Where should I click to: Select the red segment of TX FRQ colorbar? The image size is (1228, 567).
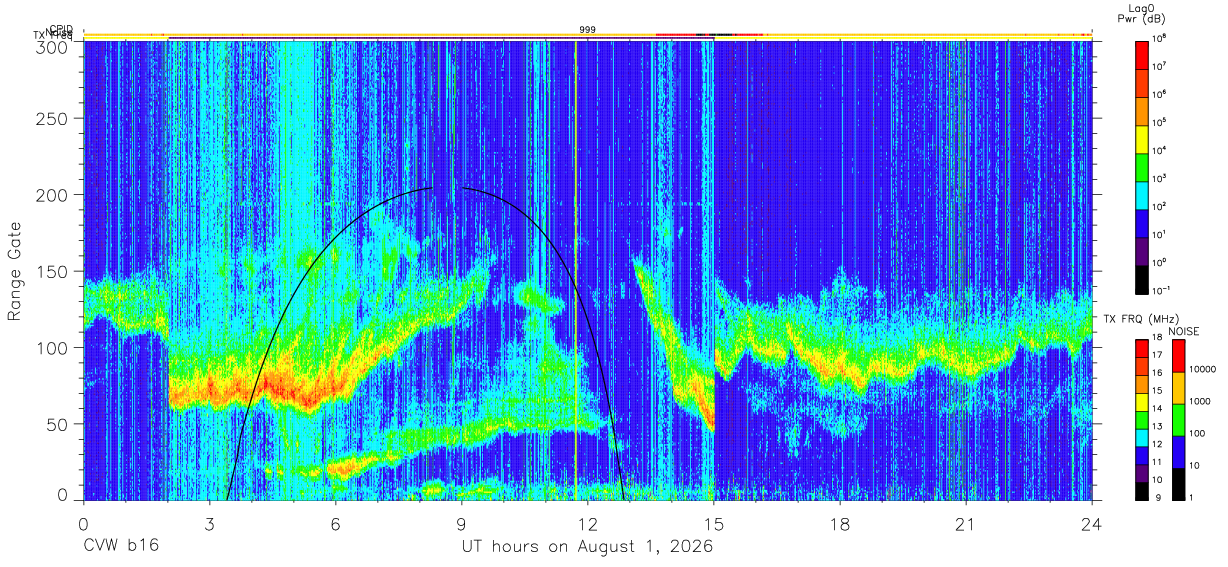point(1142,349)
